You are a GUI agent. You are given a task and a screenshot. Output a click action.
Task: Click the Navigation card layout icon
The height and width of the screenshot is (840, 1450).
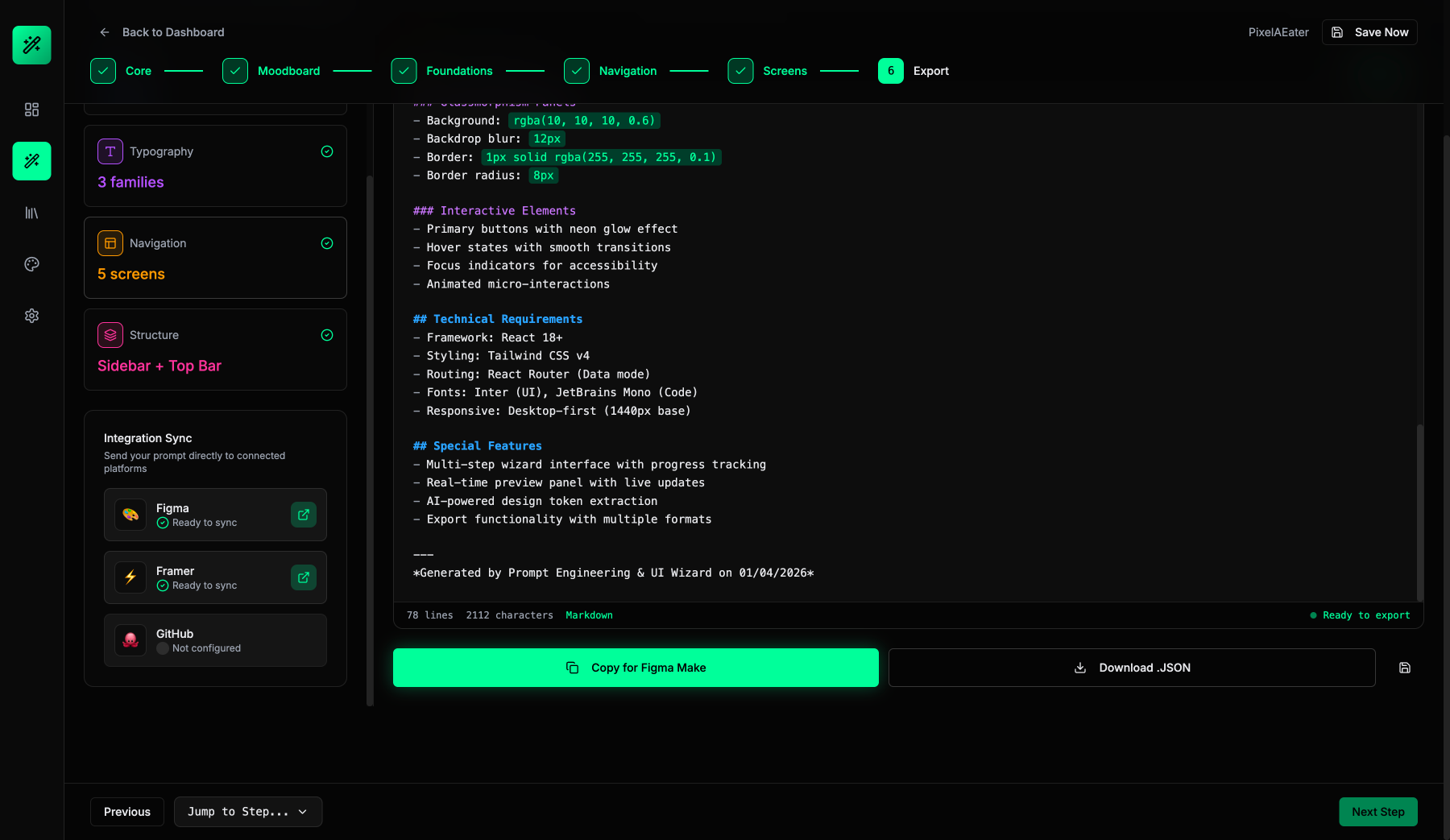pyautogui.click(x=110, y=243)
